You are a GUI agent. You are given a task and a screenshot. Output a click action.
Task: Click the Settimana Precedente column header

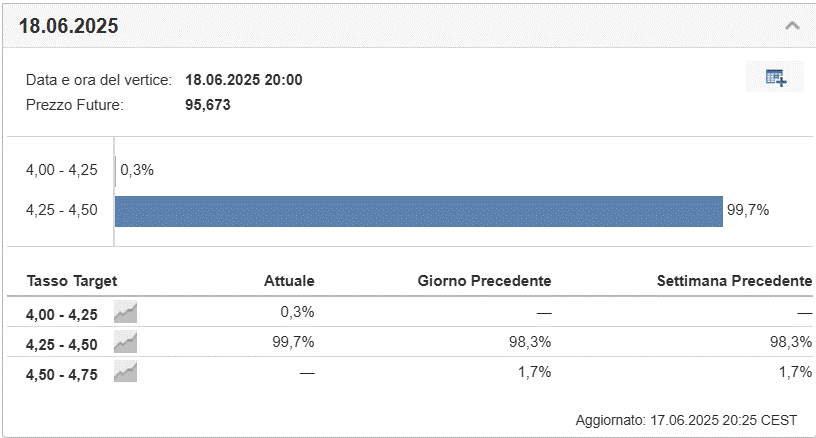pos(734,281)
